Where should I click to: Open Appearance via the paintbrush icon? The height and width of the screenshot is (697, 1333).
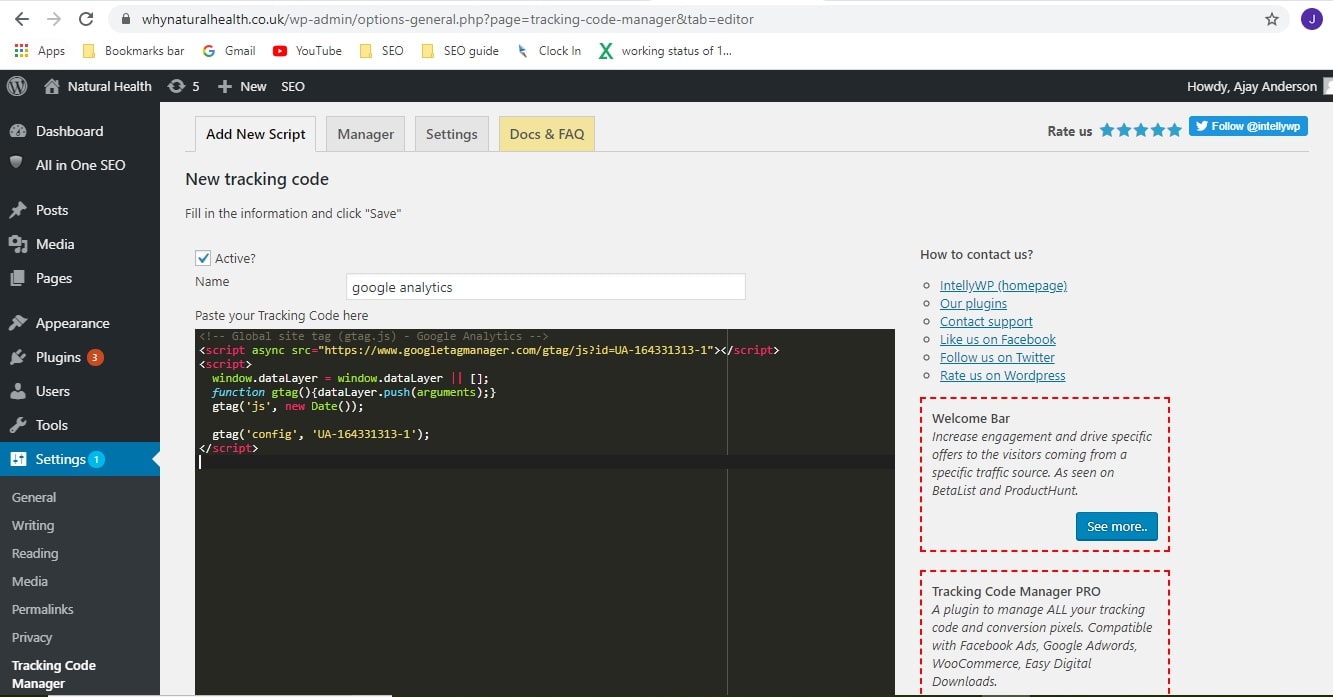[x=22, y=322]
